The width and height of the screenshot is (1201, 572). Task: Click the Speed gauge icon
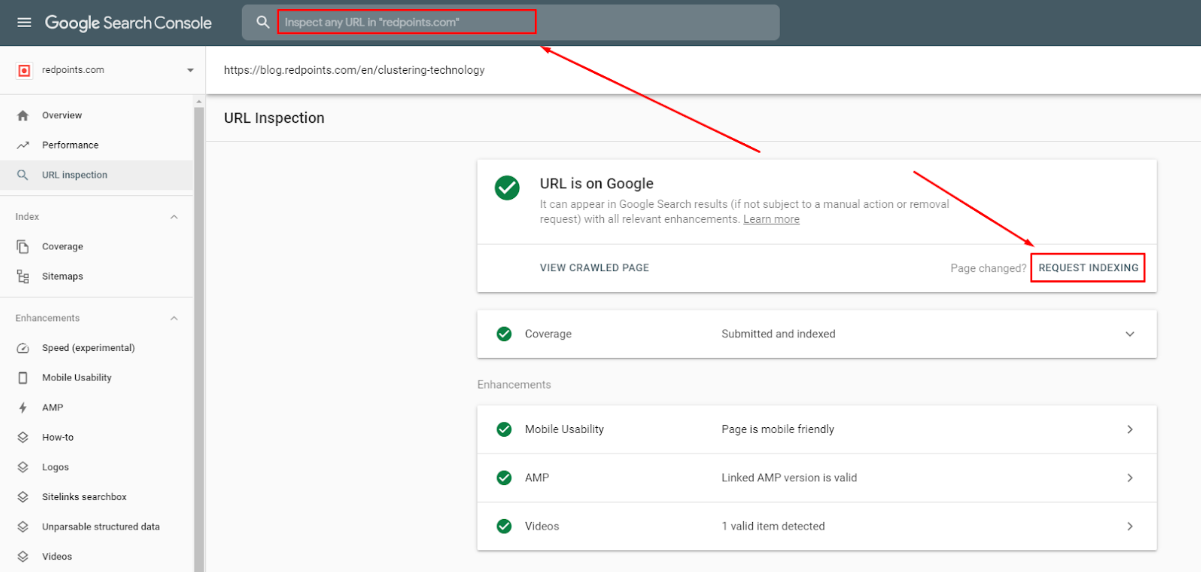[x=23, y=348]
